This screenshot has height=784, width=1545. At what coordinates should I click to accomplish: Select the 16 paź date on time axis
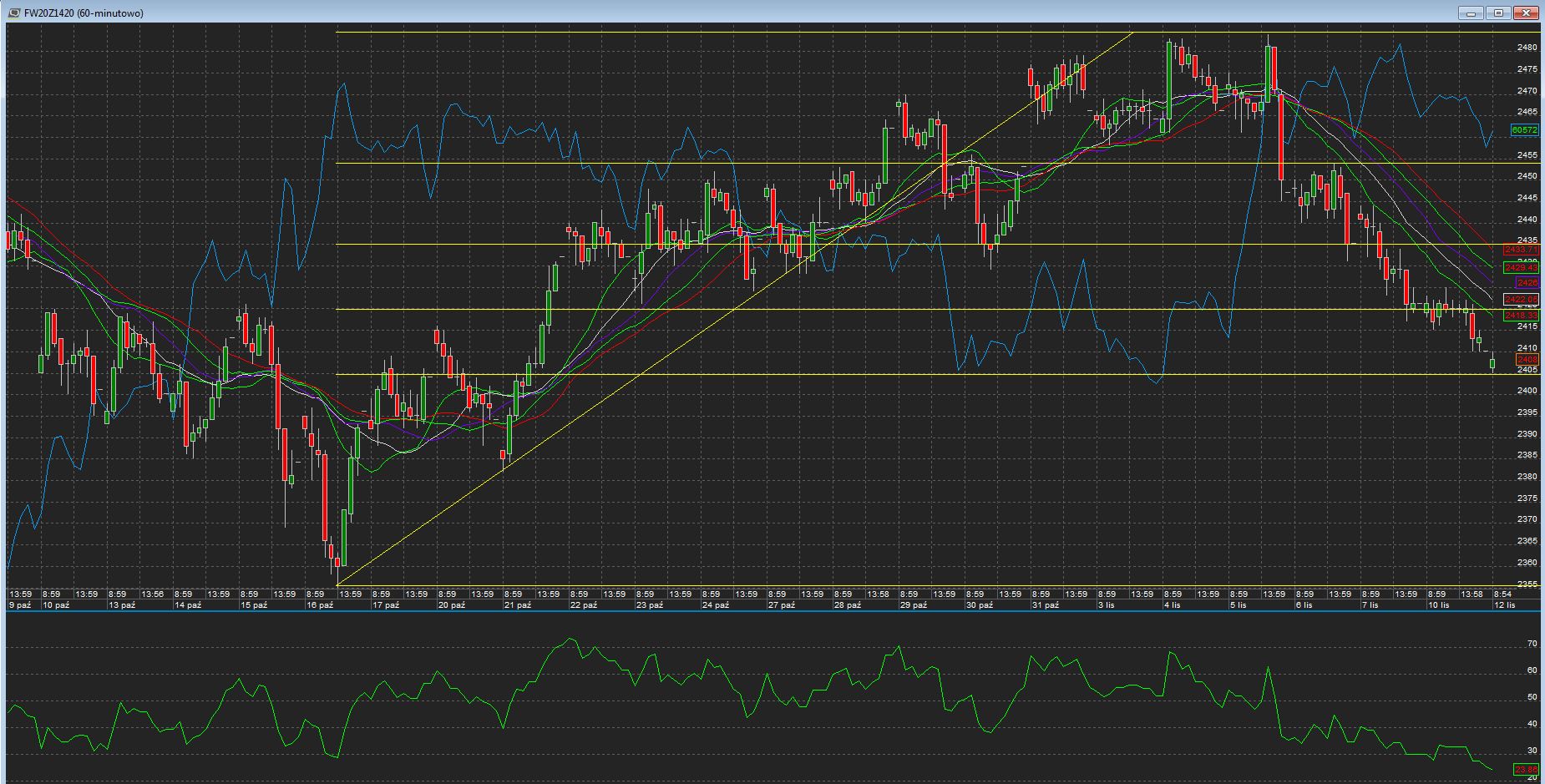[x=320, y=604]
